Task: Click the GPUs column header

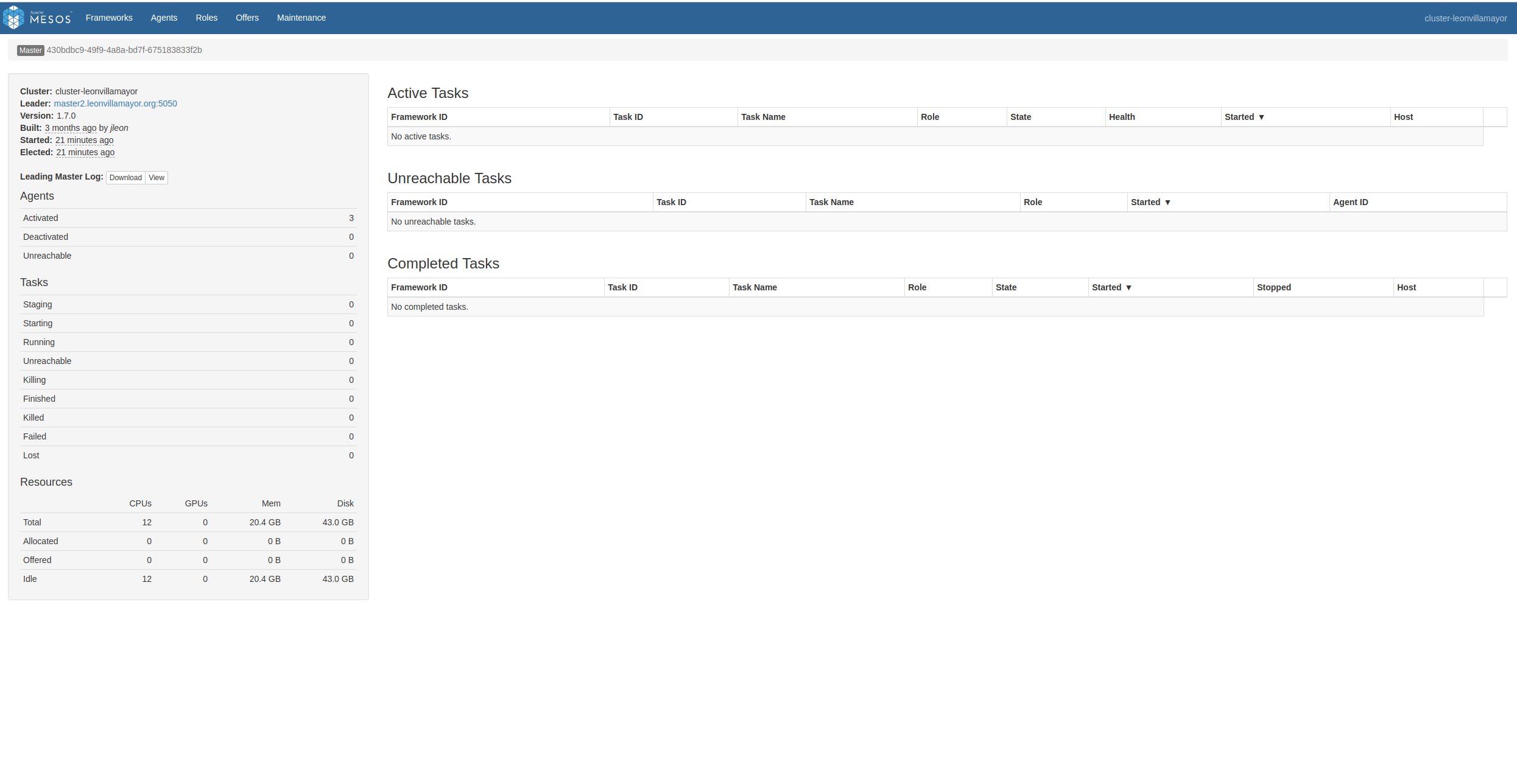Action: pos(196,503)
